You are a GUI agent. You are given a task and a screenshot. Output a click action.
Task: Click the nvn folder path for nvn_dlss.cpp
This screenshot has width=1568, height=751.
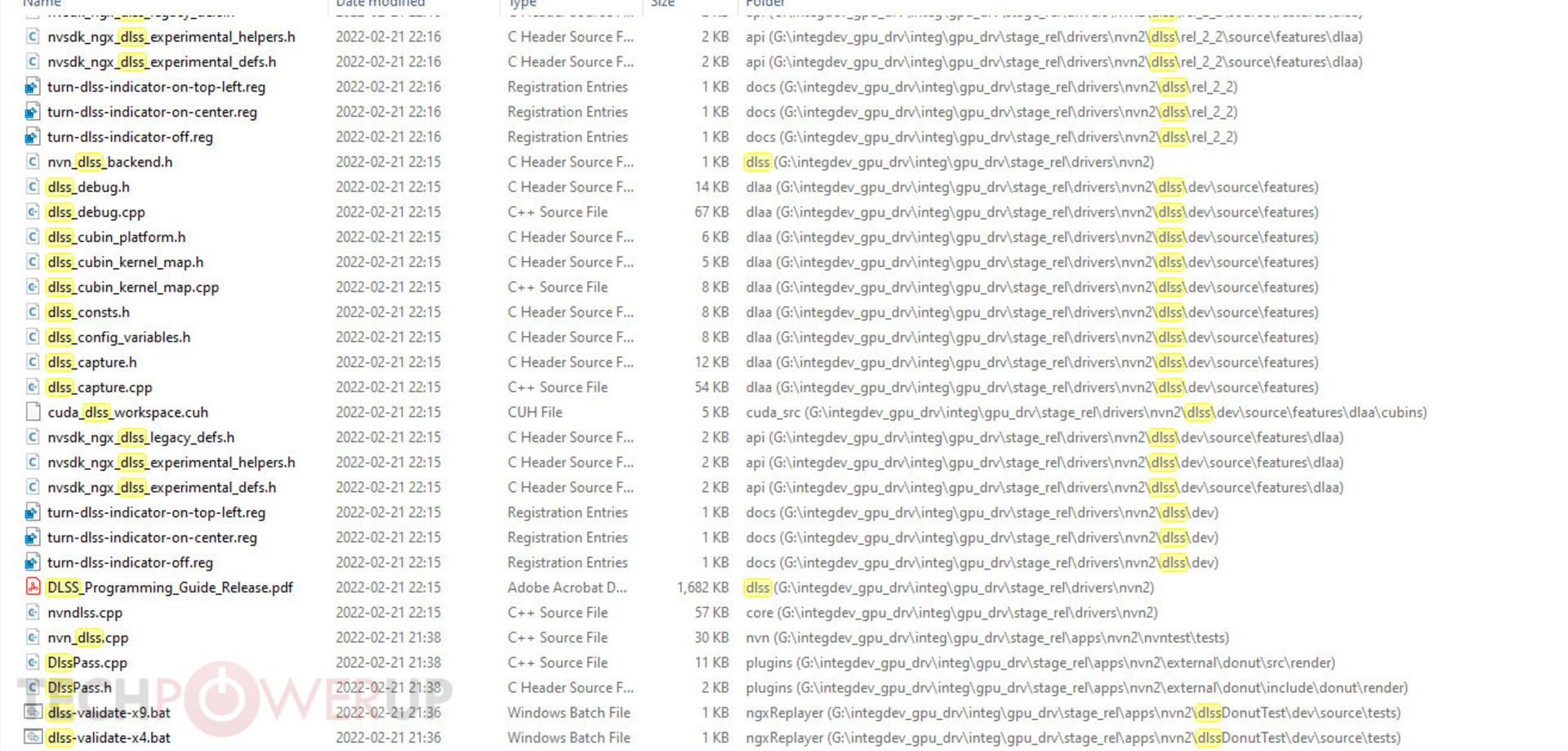coord(987,637)
